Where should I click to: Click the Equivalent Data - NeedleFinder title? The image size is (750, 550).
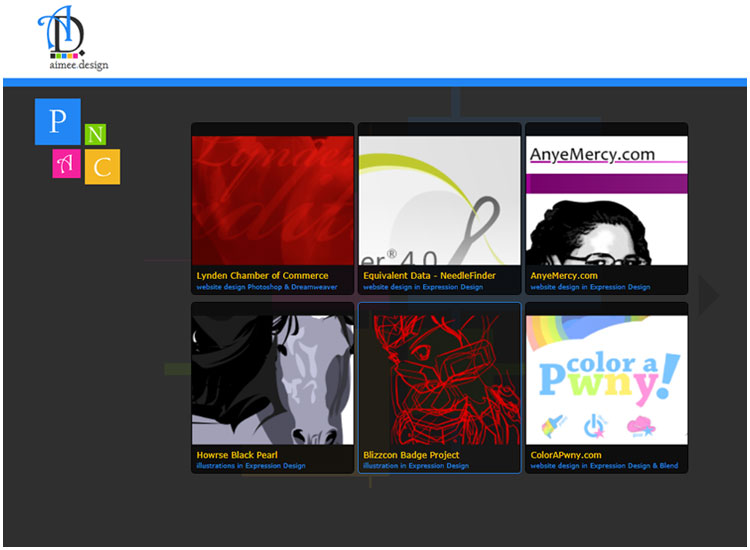click(x=429, y=275)
